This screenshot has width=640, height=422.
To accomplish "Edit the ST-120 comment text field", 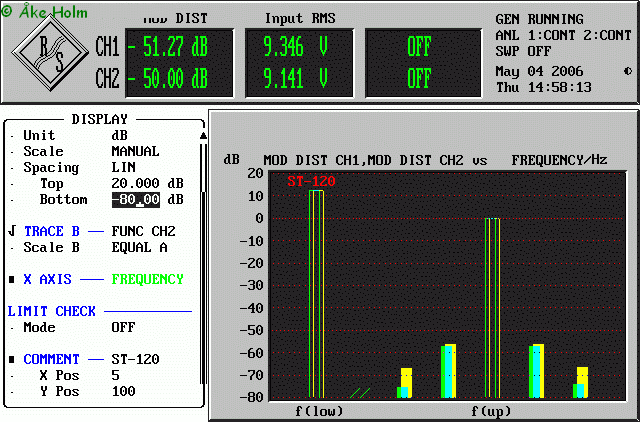I will (135, 359).
